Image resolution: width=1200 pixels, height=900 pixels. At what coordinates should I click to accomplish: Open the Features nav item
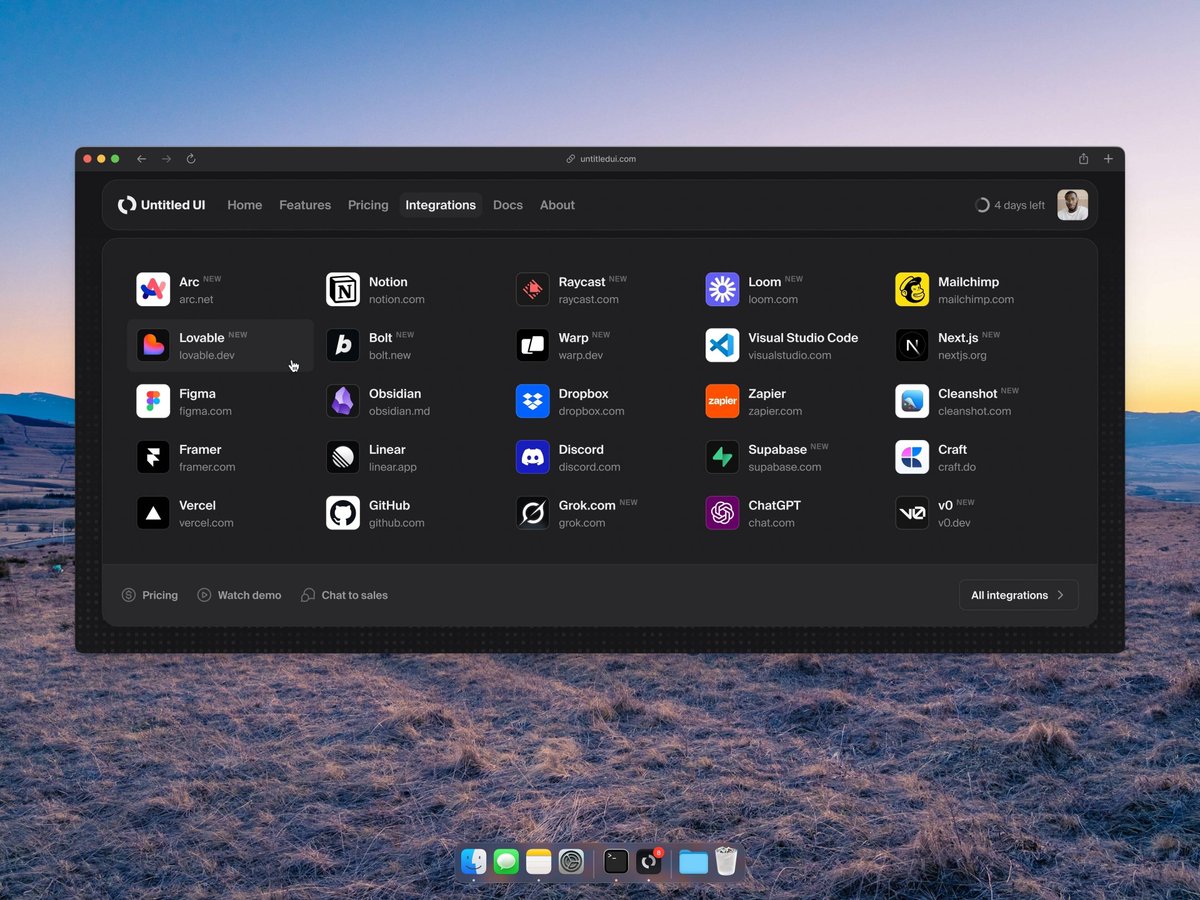pos(305,205)
